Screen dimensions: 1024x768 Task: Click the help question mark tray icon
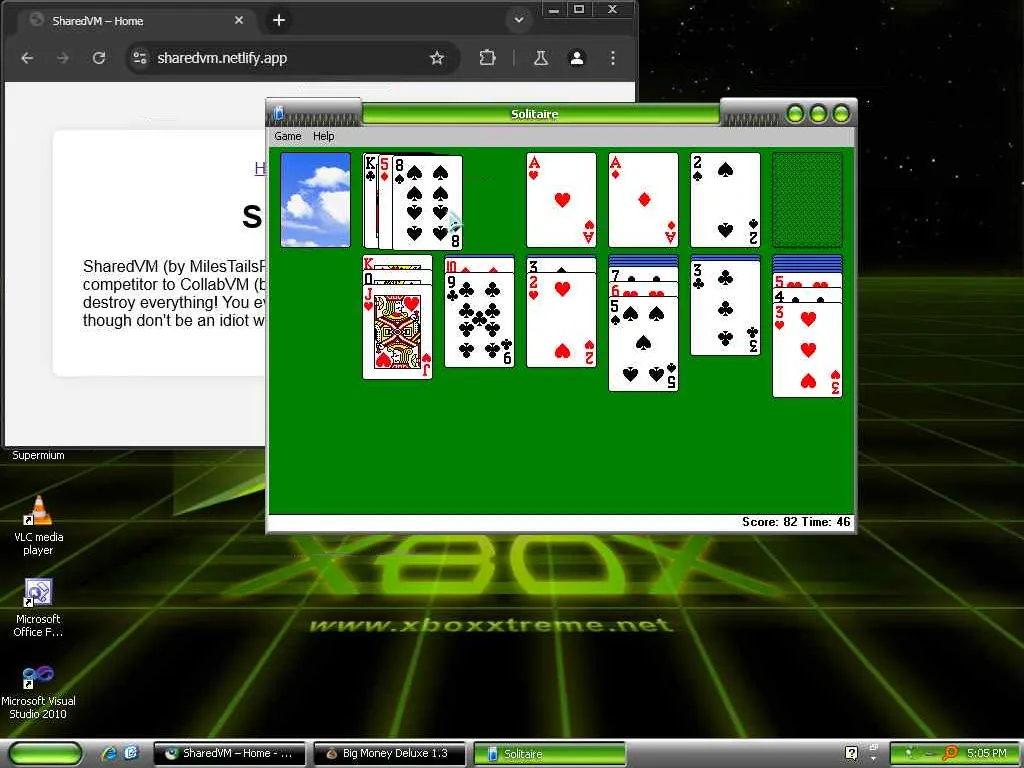pos(850,753)
